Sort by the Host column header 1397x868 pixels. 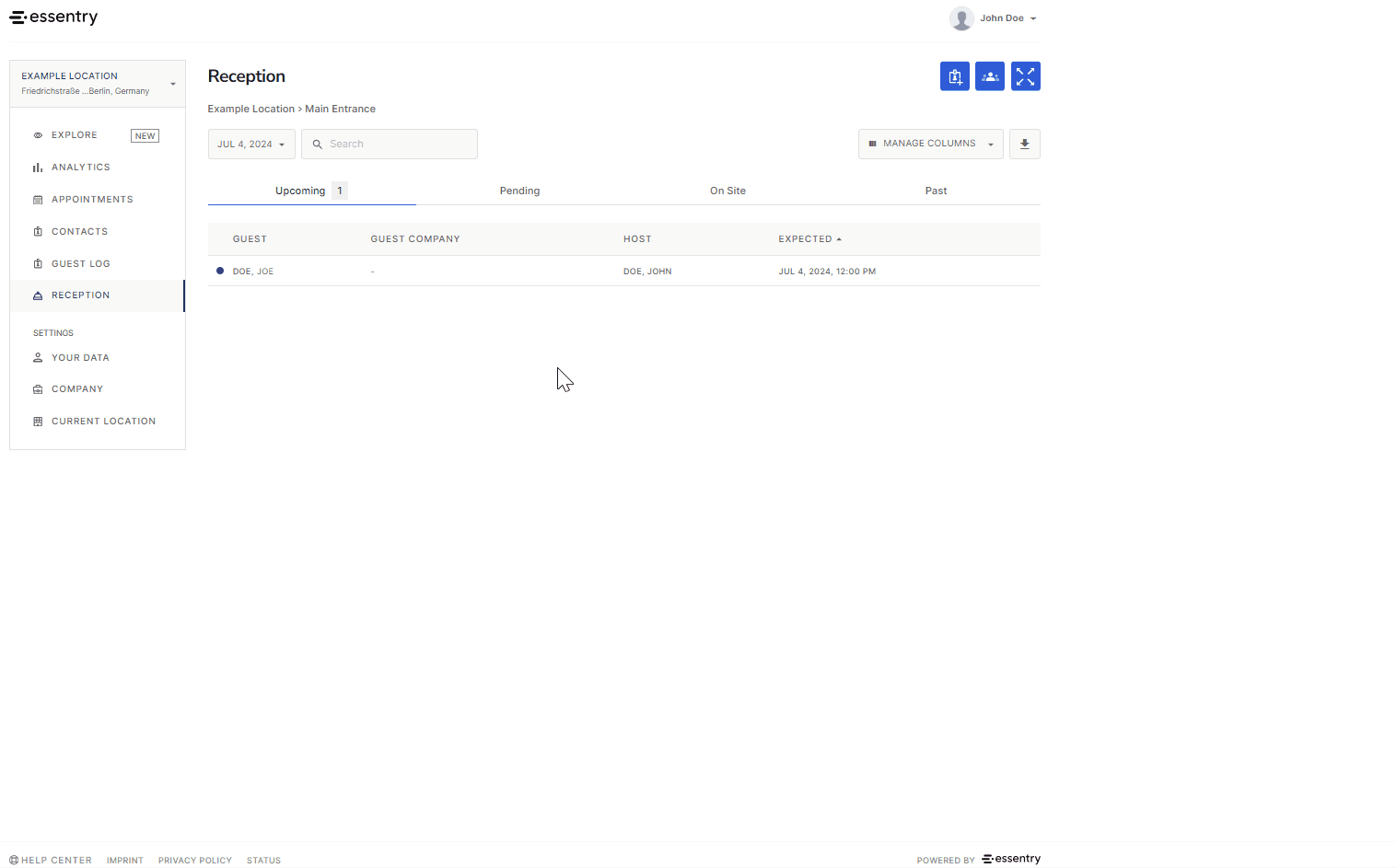[637, 239]
